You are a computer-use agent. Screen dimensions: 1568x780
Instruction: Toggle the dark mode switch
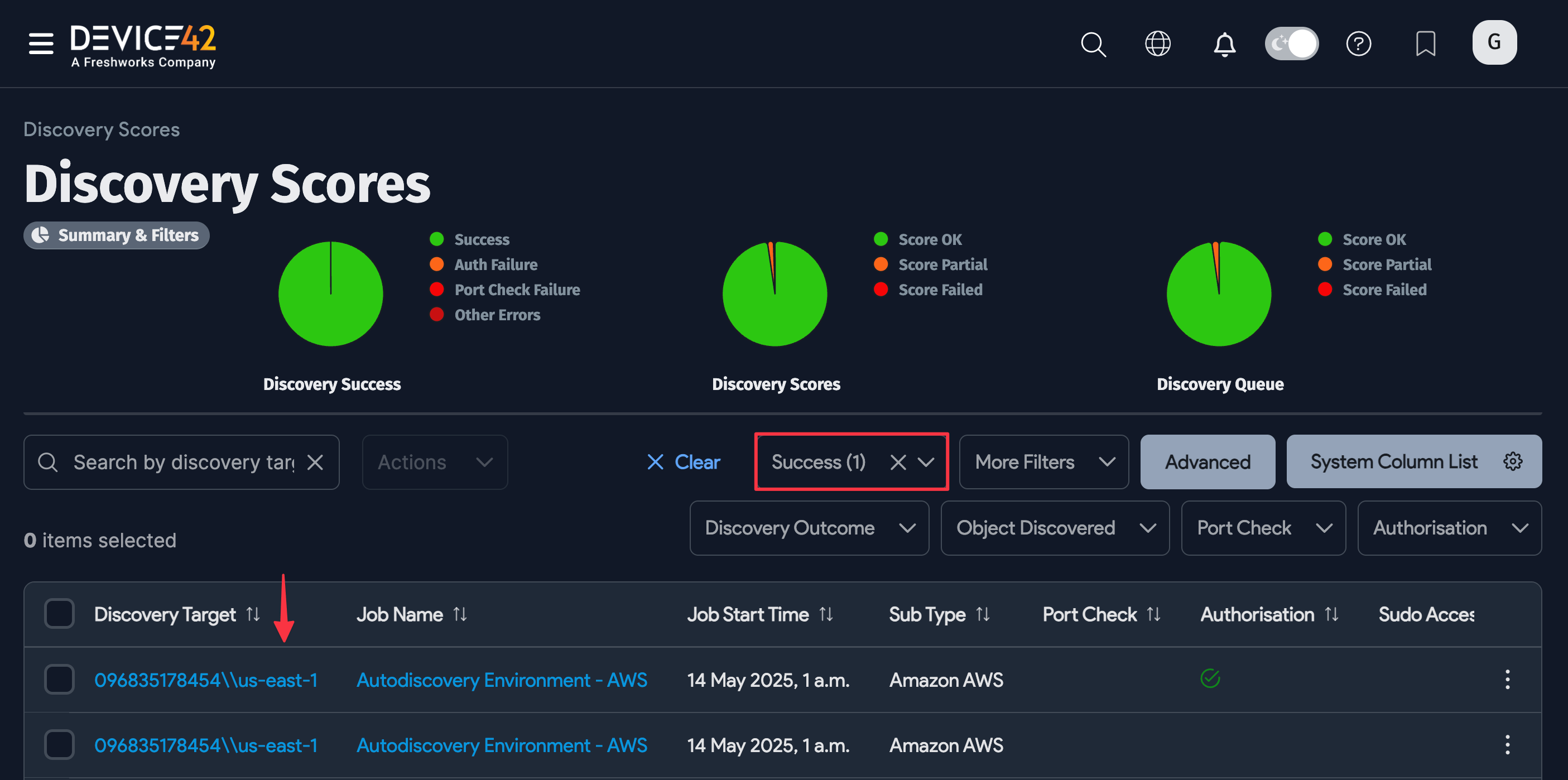pyautogui.click(x=1292, y=42)
